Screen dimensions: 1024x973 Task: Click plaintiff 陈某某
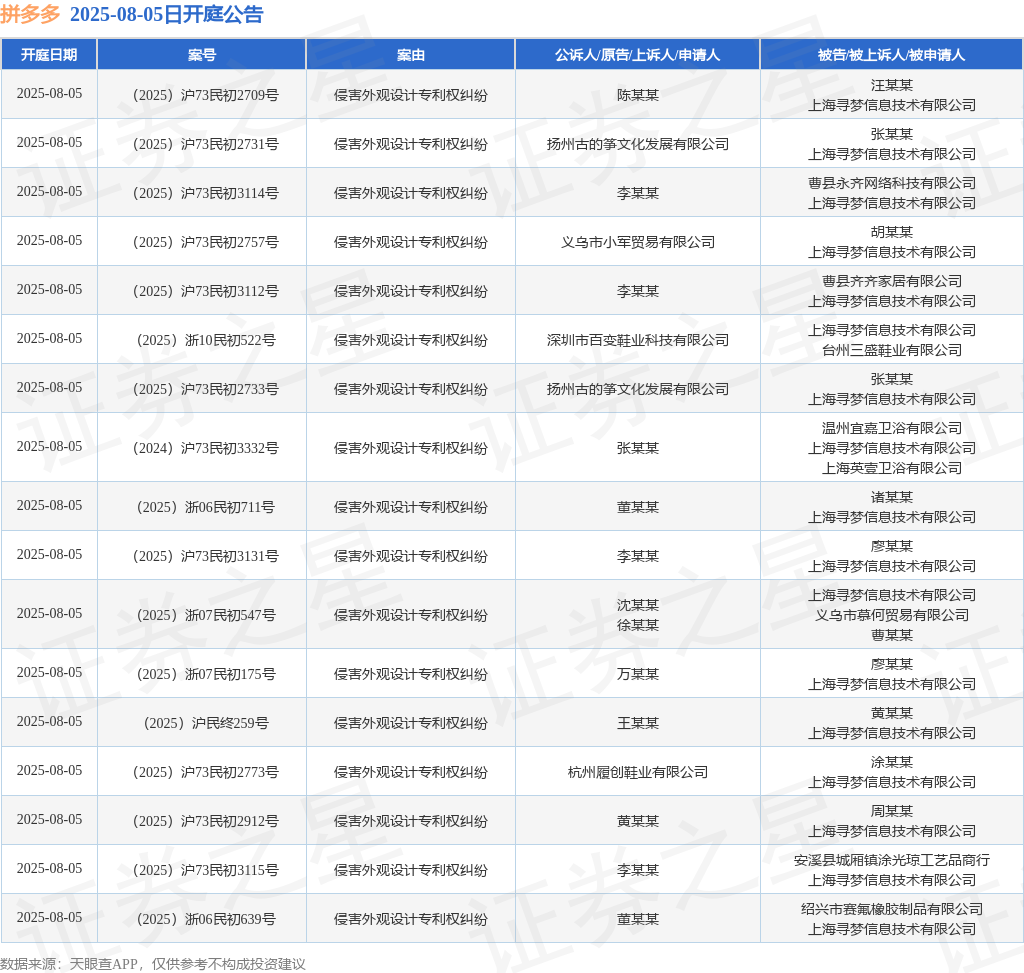[637, 95]
